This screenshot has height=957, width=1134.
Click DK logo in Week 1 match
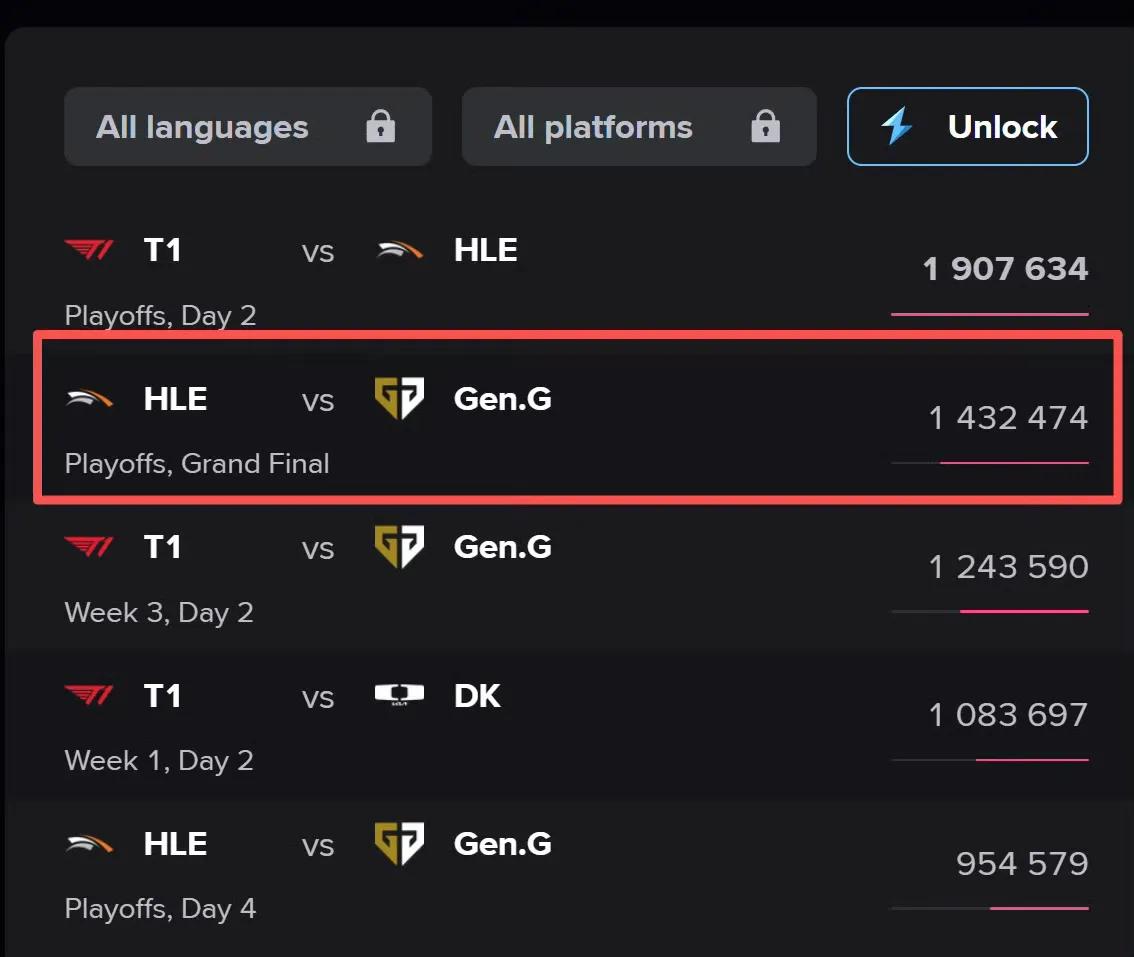click(399, 695)
